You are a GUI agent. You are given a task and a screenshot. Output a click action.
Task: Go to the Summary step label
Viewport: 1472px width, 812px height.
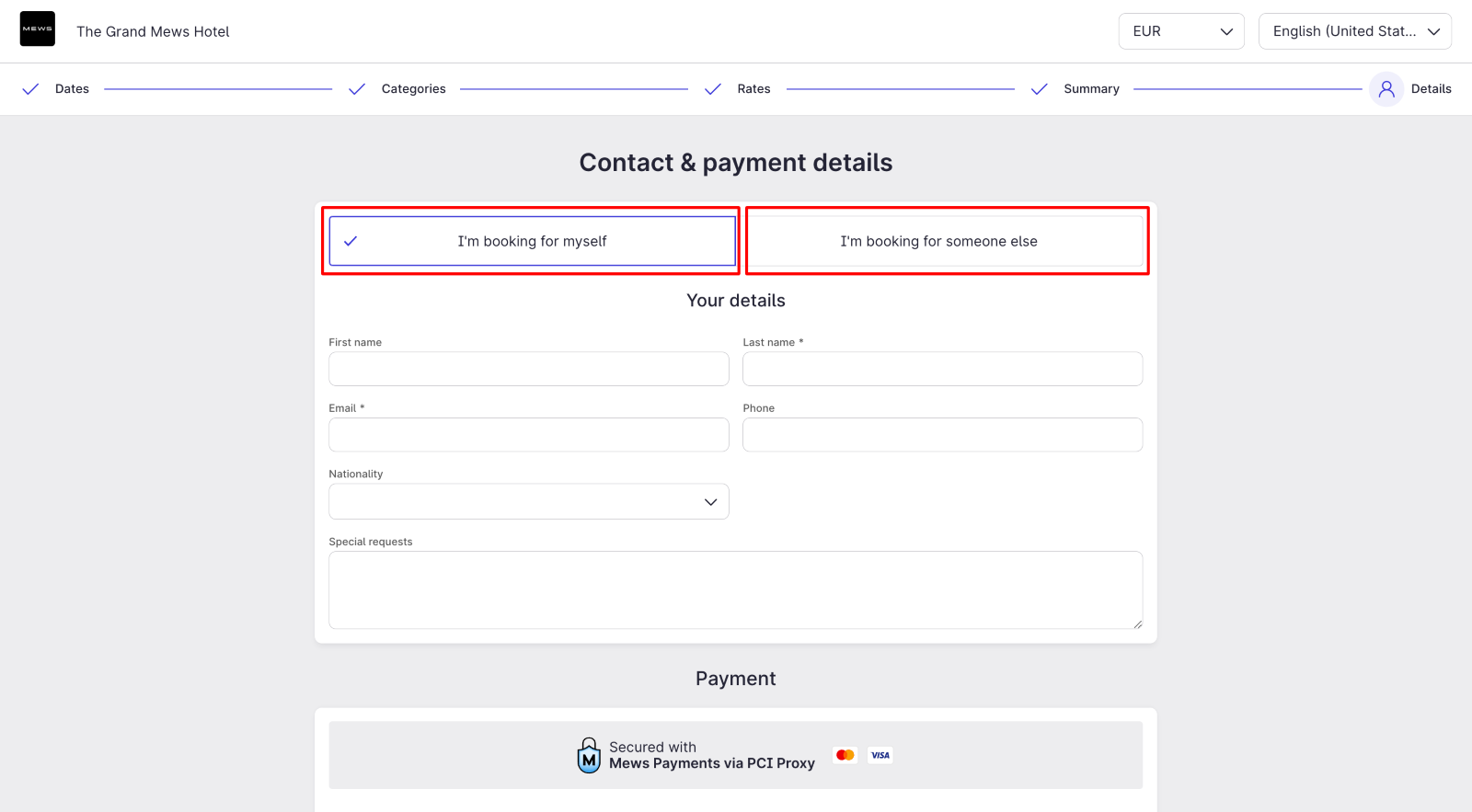[x=1091, y=89]
